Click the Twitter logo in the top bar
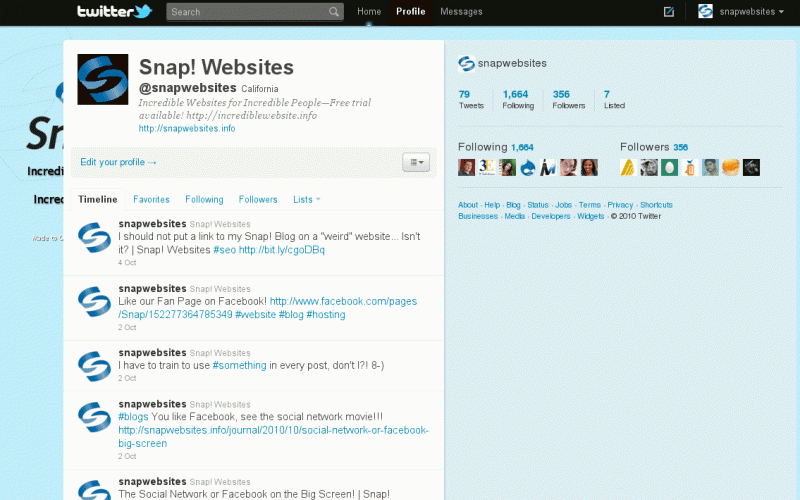Screen dimensions: 800x500 click(x=113, y=12)
